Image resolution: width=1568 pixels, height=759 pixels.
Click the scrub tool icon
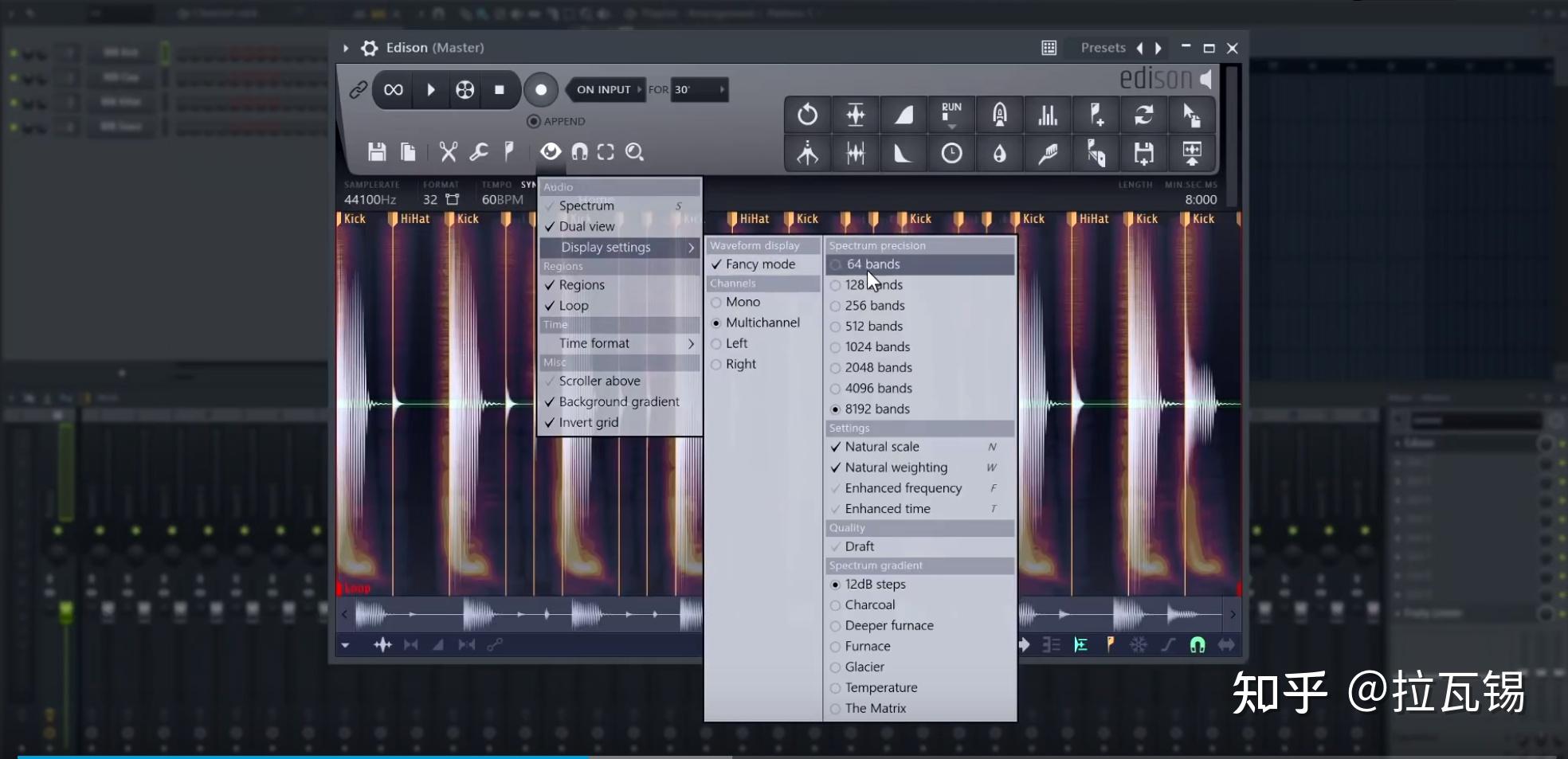pyautogui.click(x=465, y=90)
